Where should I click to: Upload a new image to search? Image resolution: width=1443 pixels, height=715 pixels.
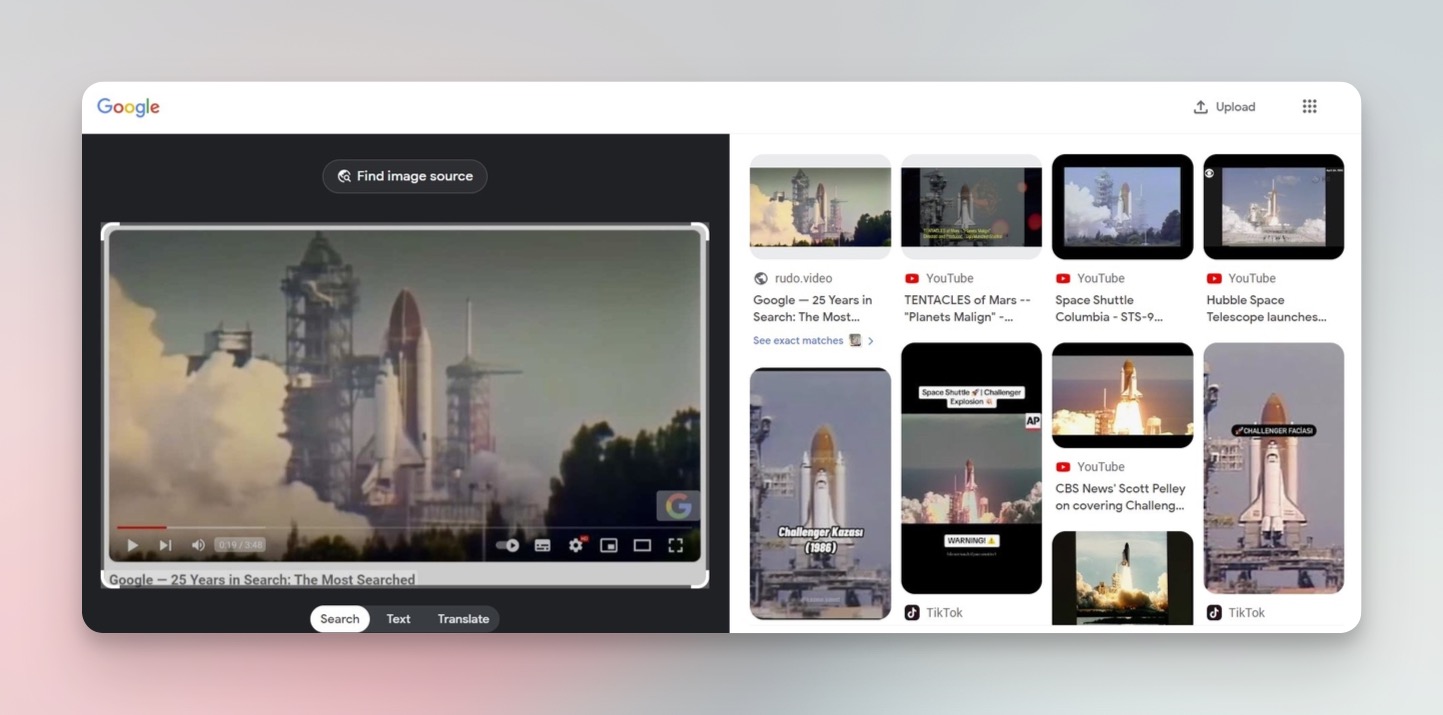tap(1224, 106)
